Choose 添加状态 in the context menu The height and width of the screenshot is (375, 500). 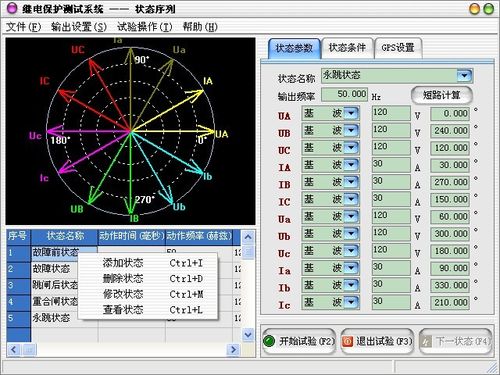tap(148, 263)
